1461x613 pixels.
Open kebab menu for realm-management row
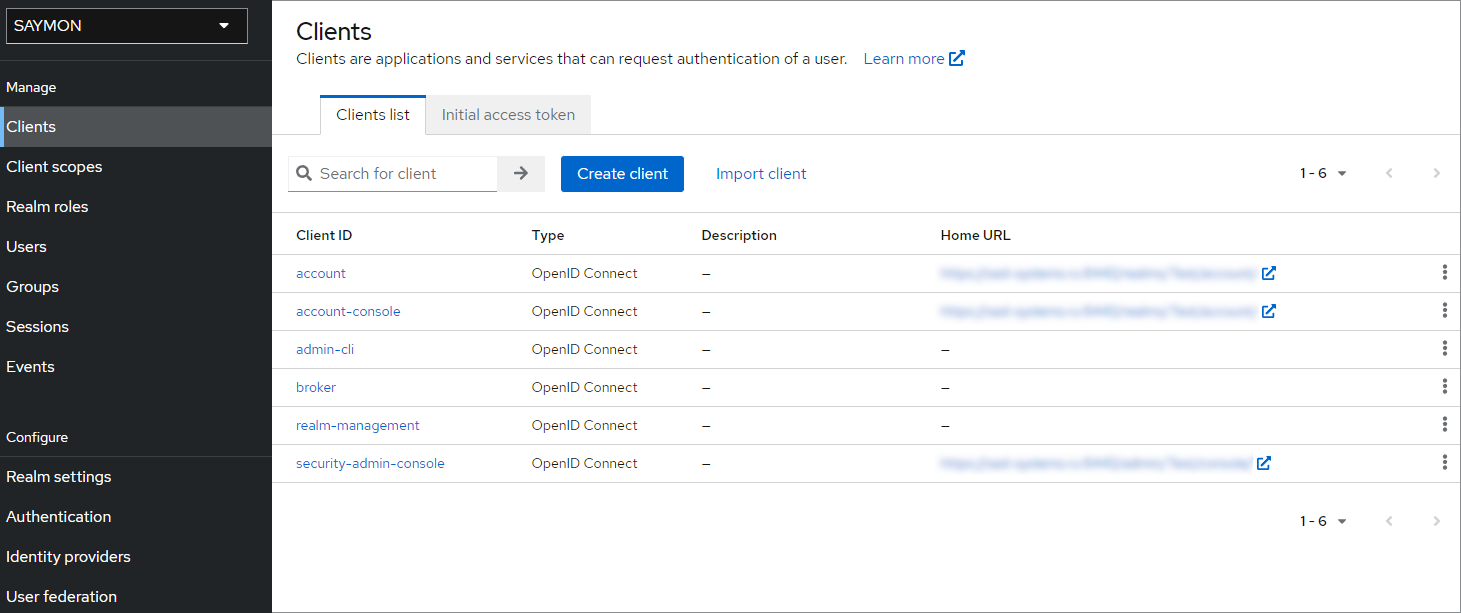[x=1444, y=424]
